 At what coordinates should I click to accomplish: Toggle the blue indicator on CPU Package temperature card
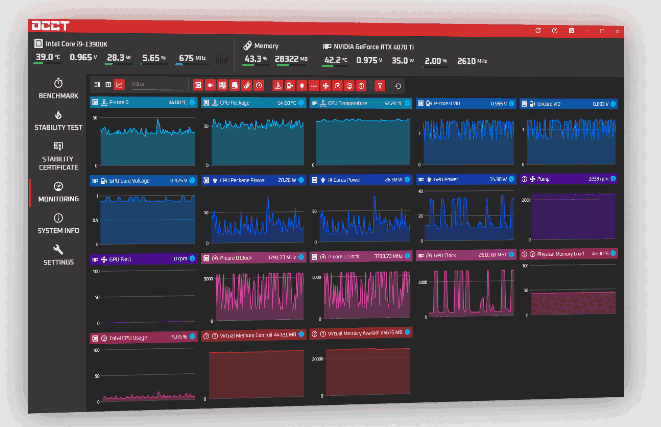(x=301, y=102)
